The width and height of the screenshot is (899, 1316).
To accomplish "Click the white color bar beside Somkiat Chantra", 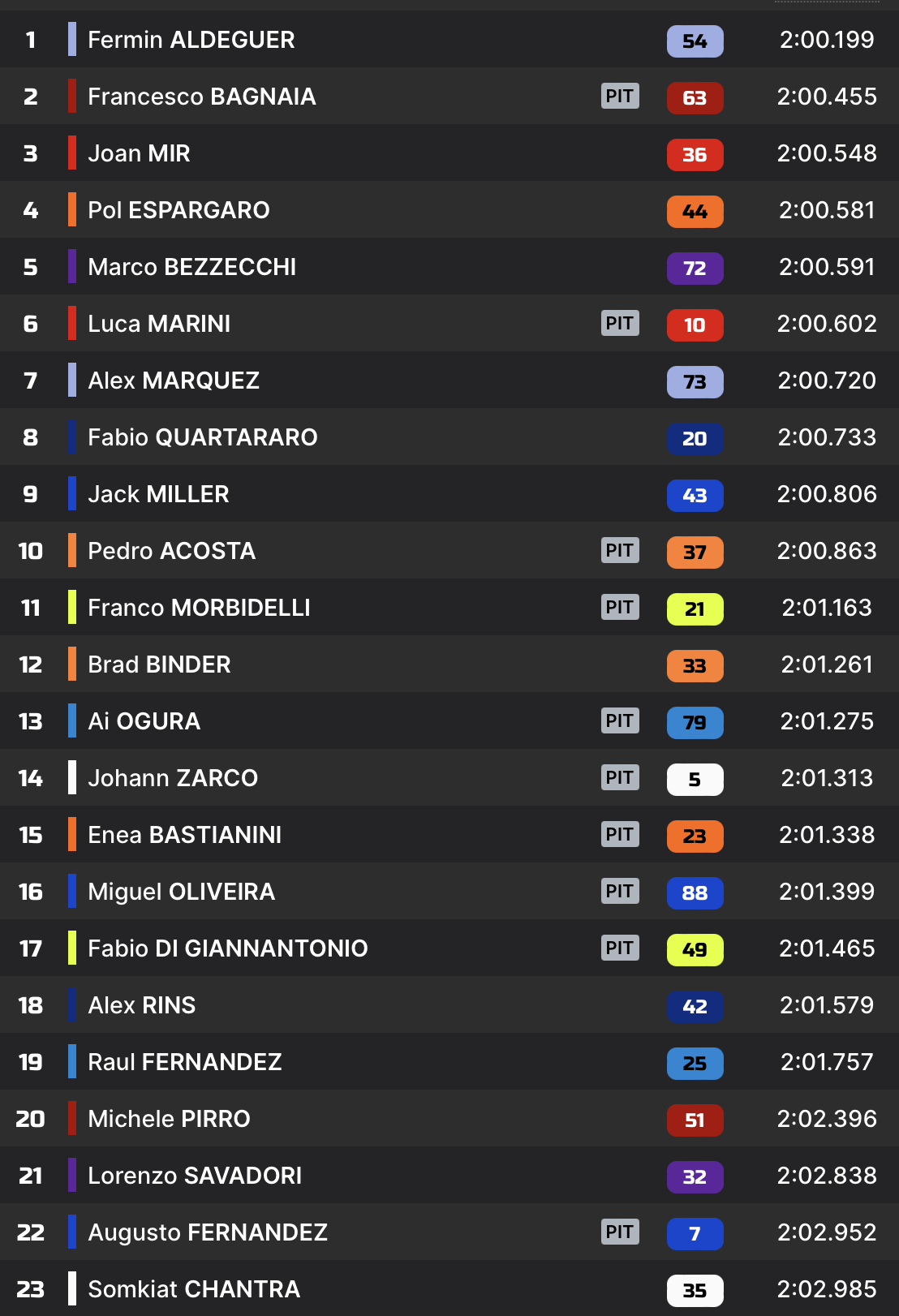I will tap(72, 1289).
